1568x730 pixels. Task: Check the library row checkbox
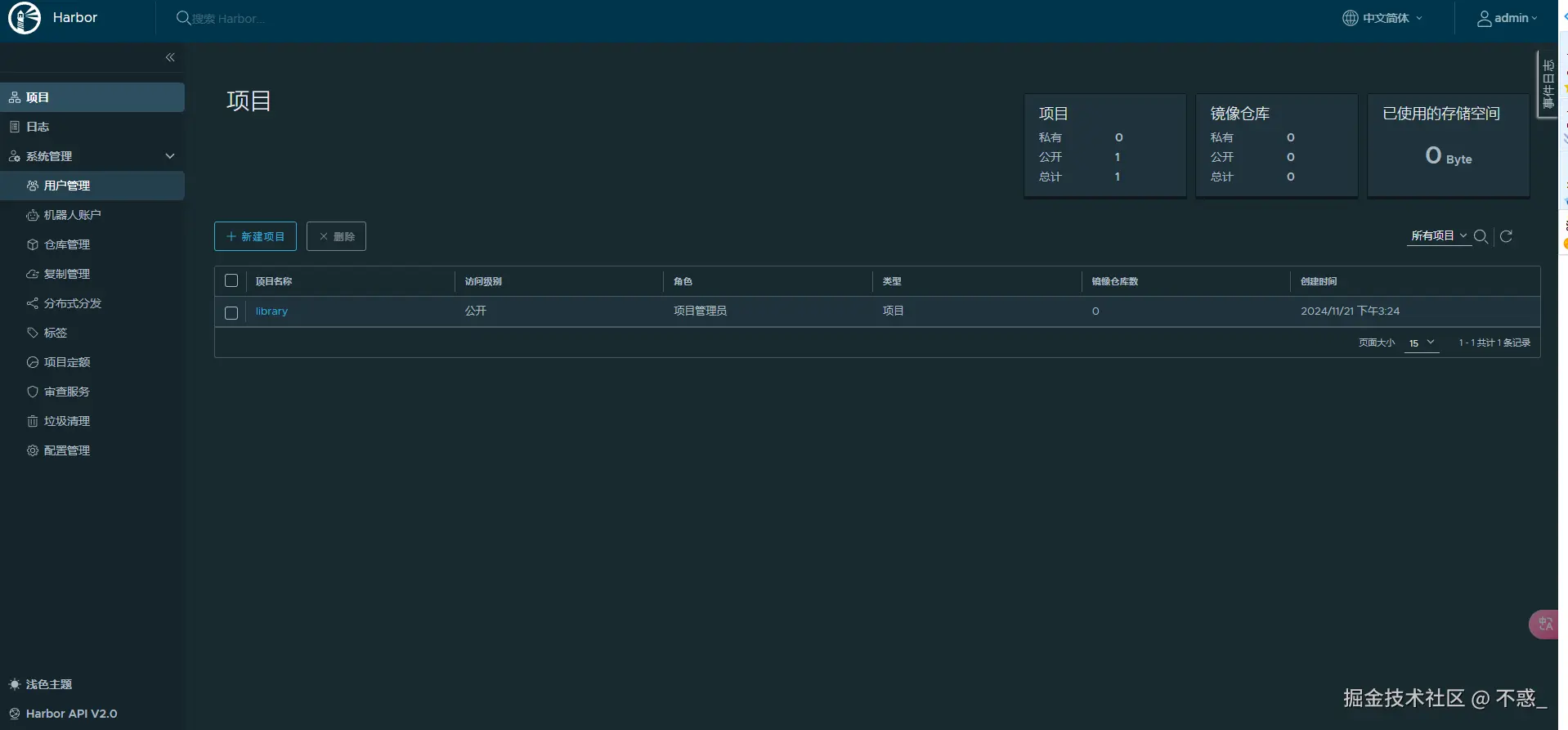point(231,312)
